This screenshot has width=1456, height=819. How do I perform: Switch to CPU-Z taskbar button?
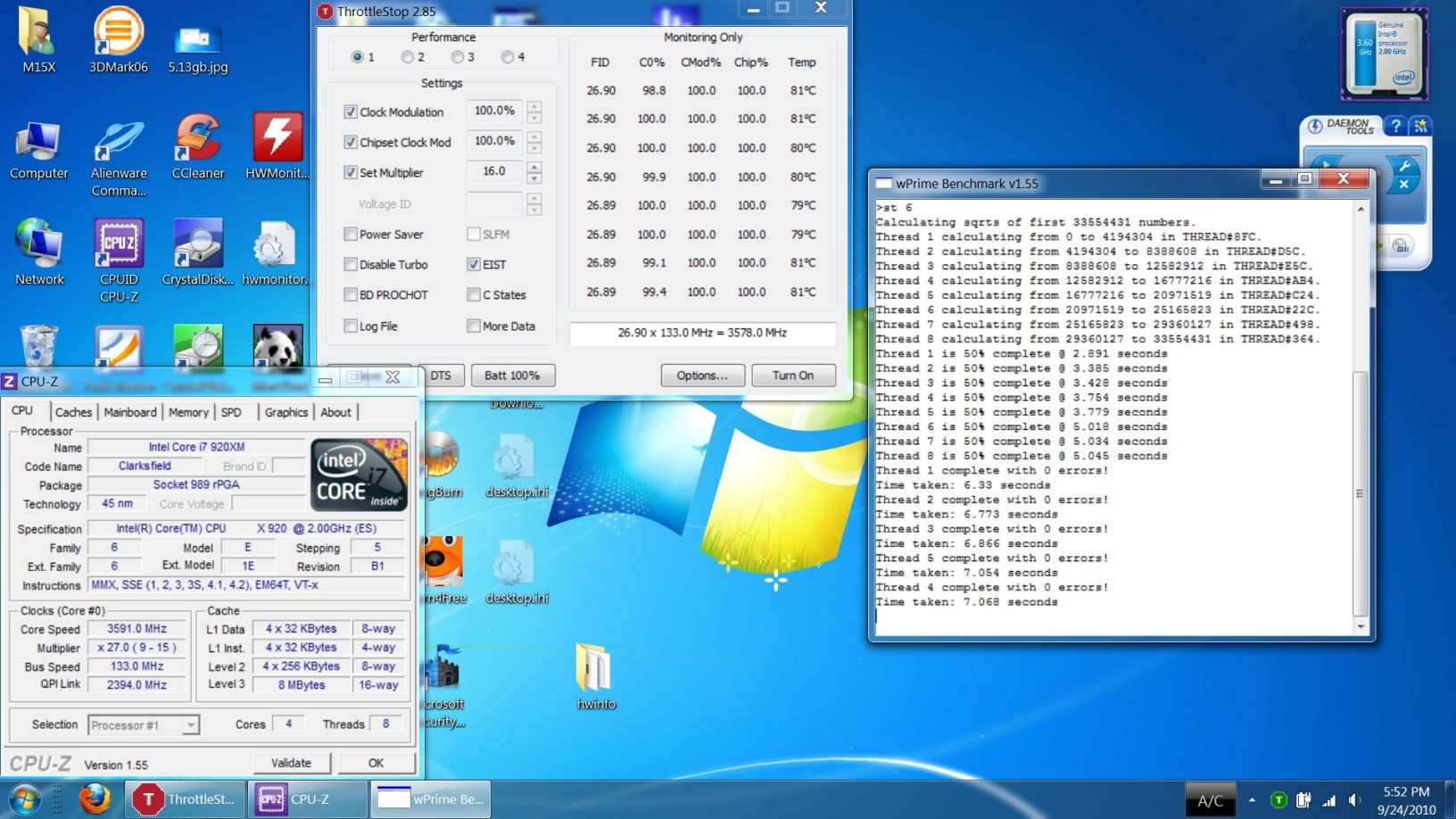pos(309,799)
